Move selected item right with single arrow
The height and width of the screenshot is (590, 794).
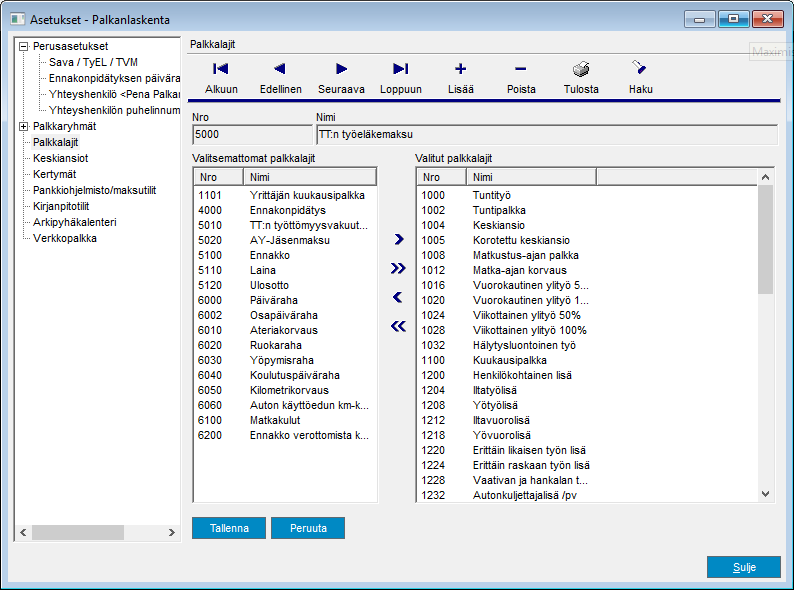pos(399,239)
